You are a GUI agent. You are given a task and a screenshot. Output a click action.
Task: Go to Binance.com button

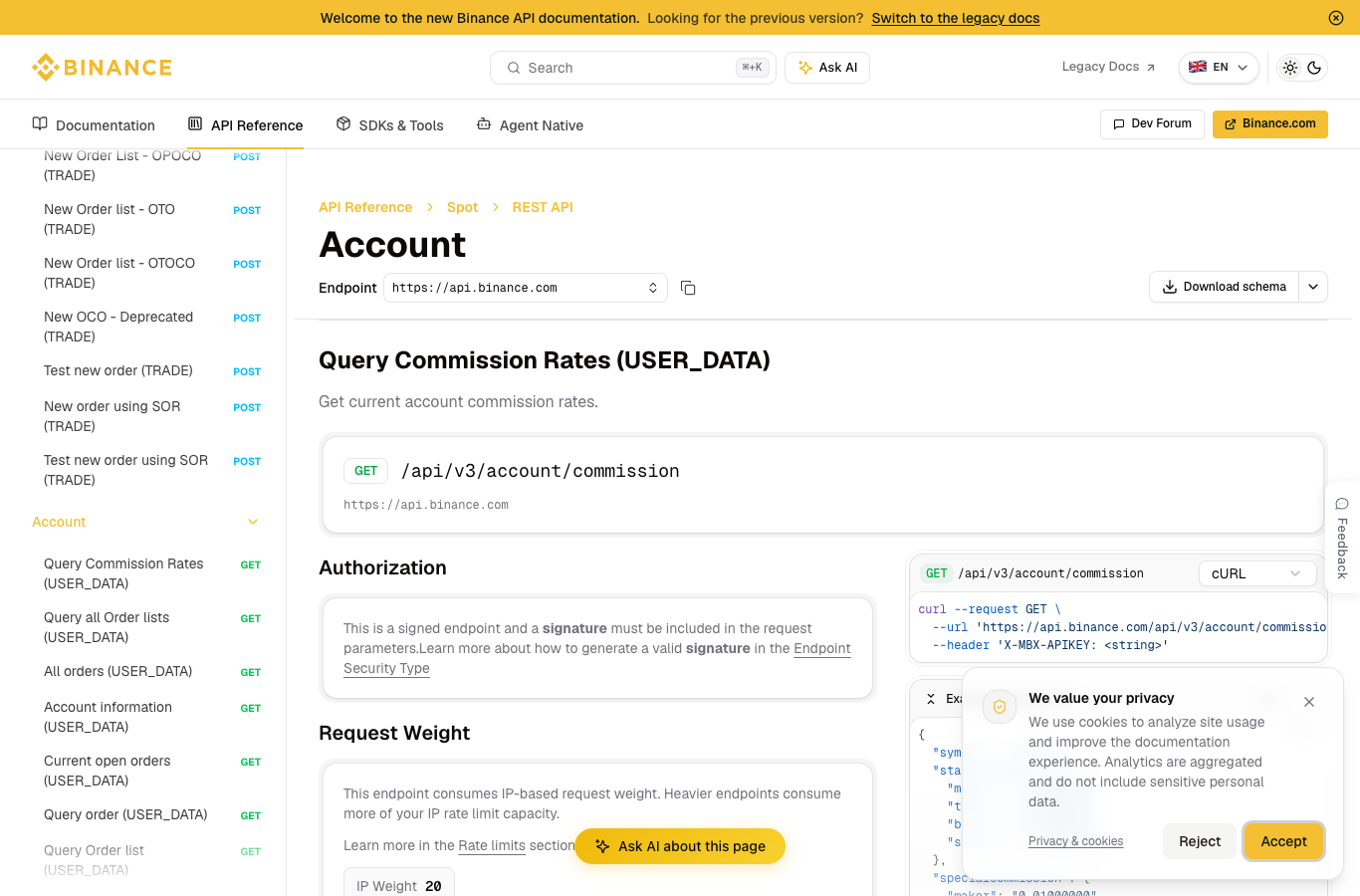point(1269,123)
